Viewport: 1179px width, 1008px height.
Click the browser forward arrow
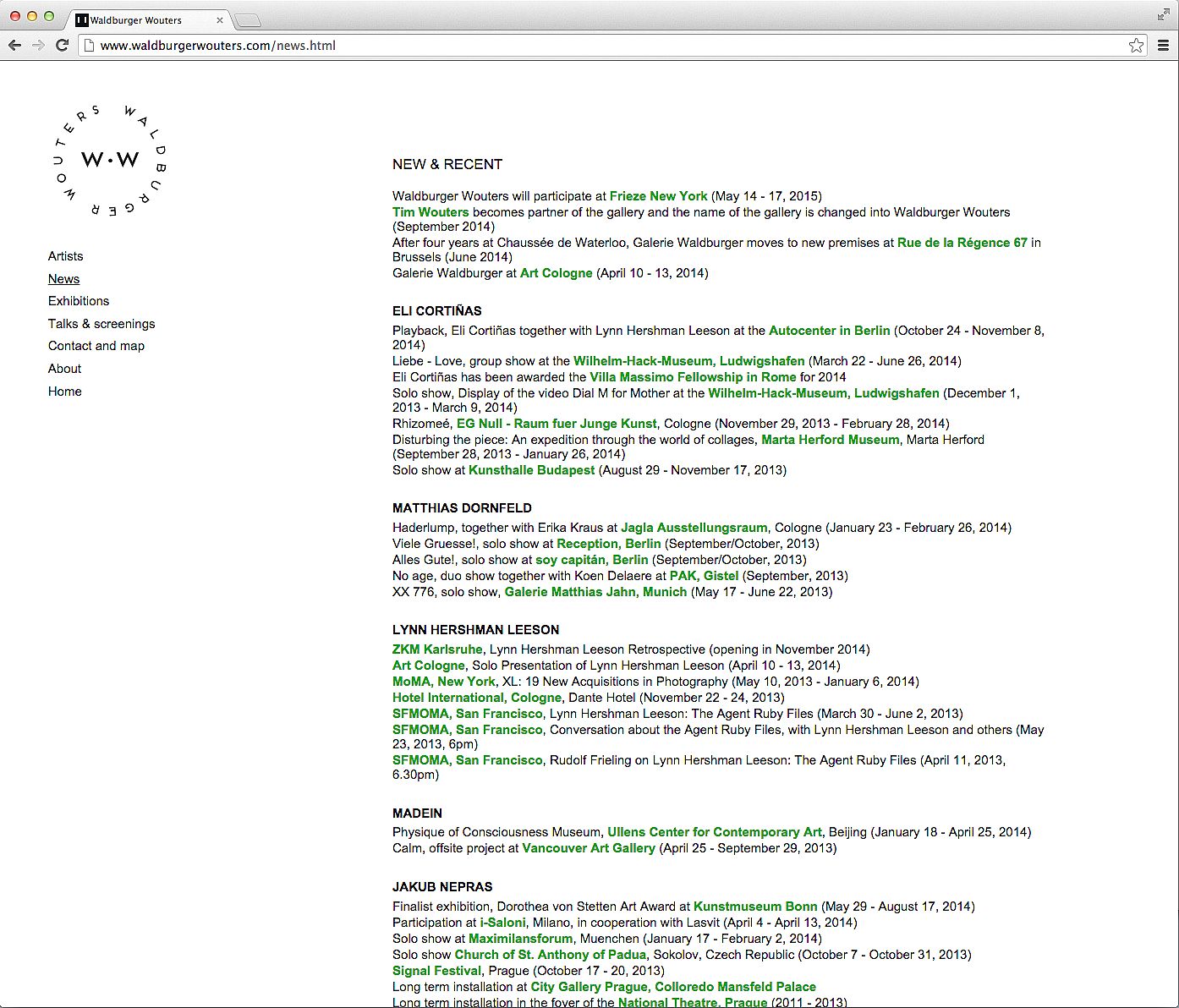click(x=38, y=46)
